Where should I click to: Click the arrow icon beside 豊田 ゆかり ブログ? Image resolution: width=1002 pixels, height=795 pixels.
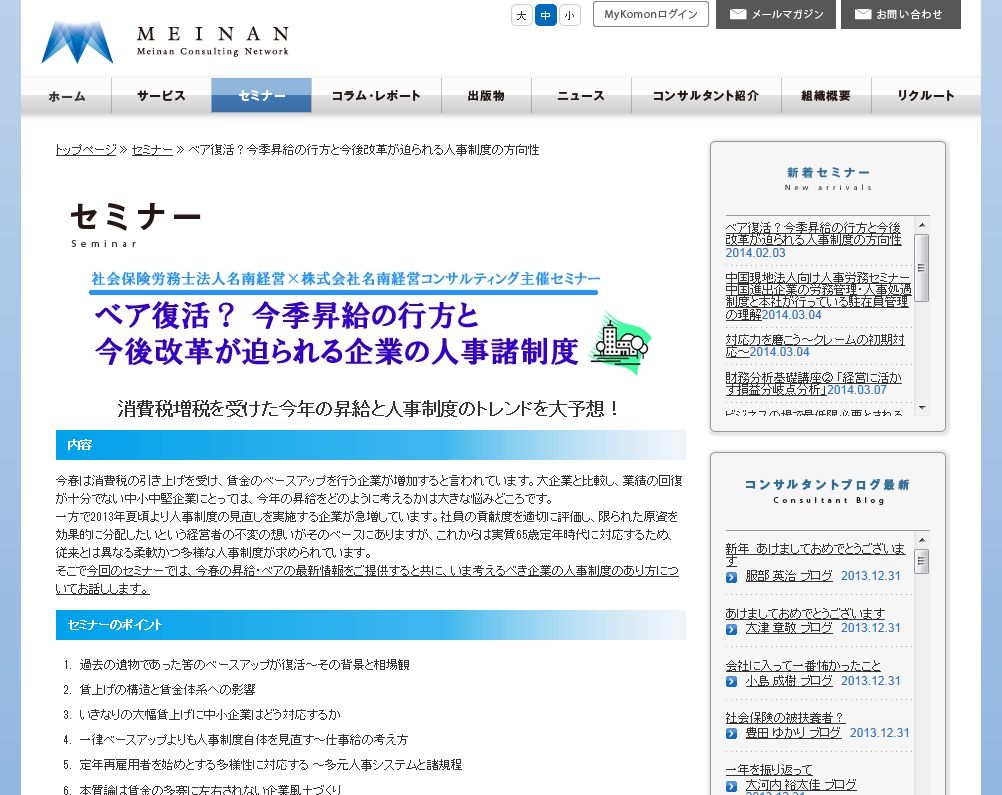[732, 733]
